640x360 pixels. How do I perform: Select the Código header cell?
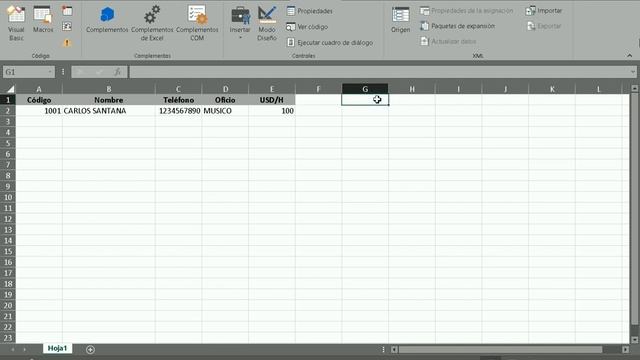(39, 100)
